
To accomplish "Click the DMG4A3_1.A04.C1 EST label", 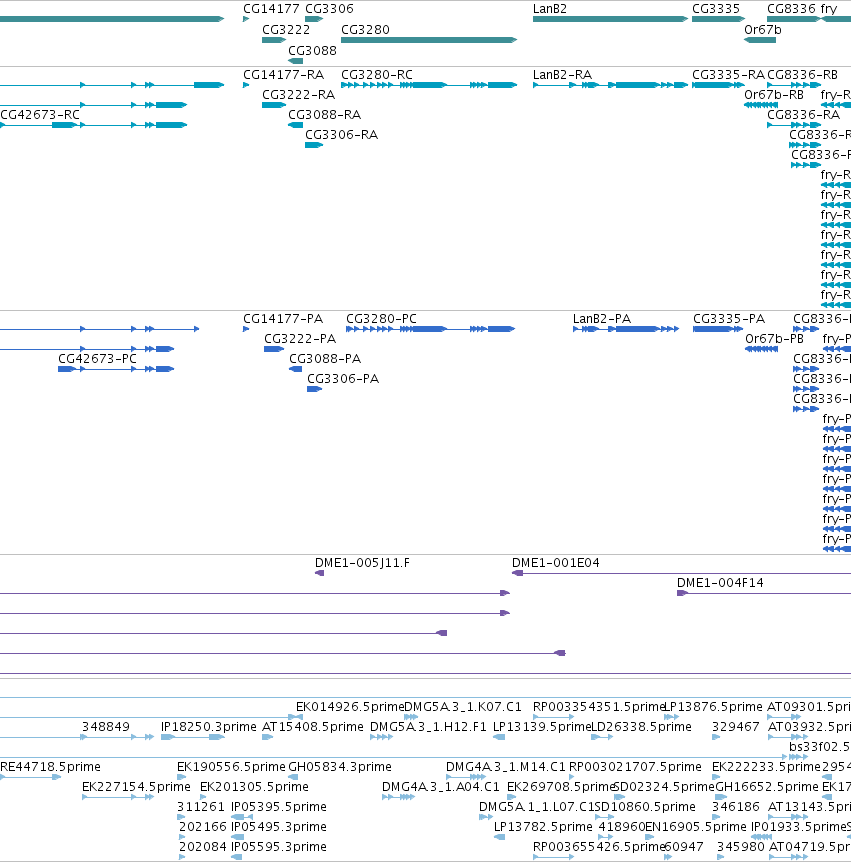I will [440, 787].
